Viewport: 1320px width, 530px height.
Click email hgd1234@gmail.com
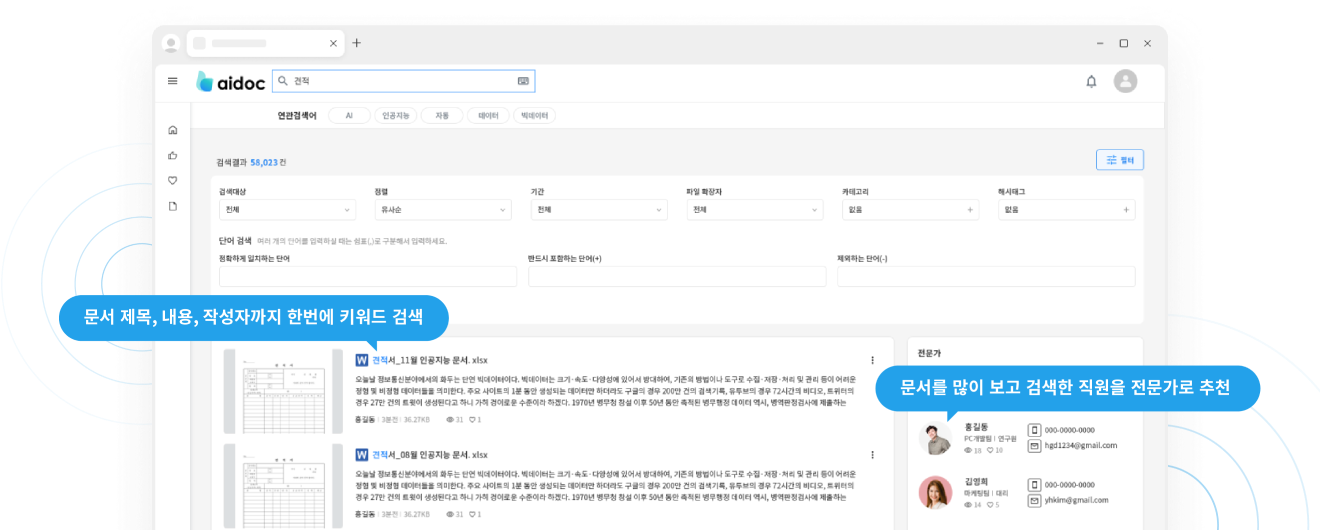click(x=1081, y=446)
